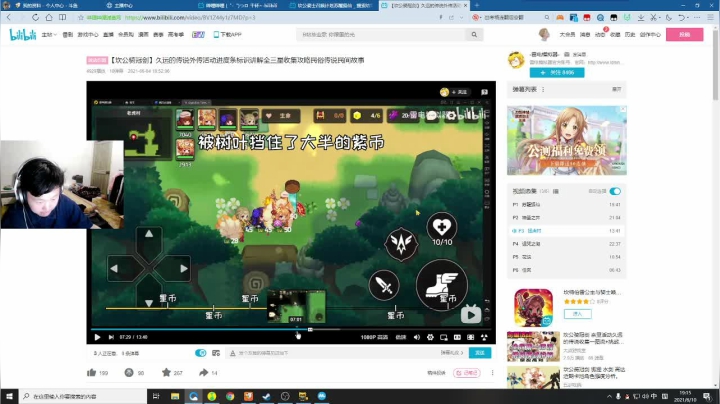Show hidden system tray icons chevron

609,396
